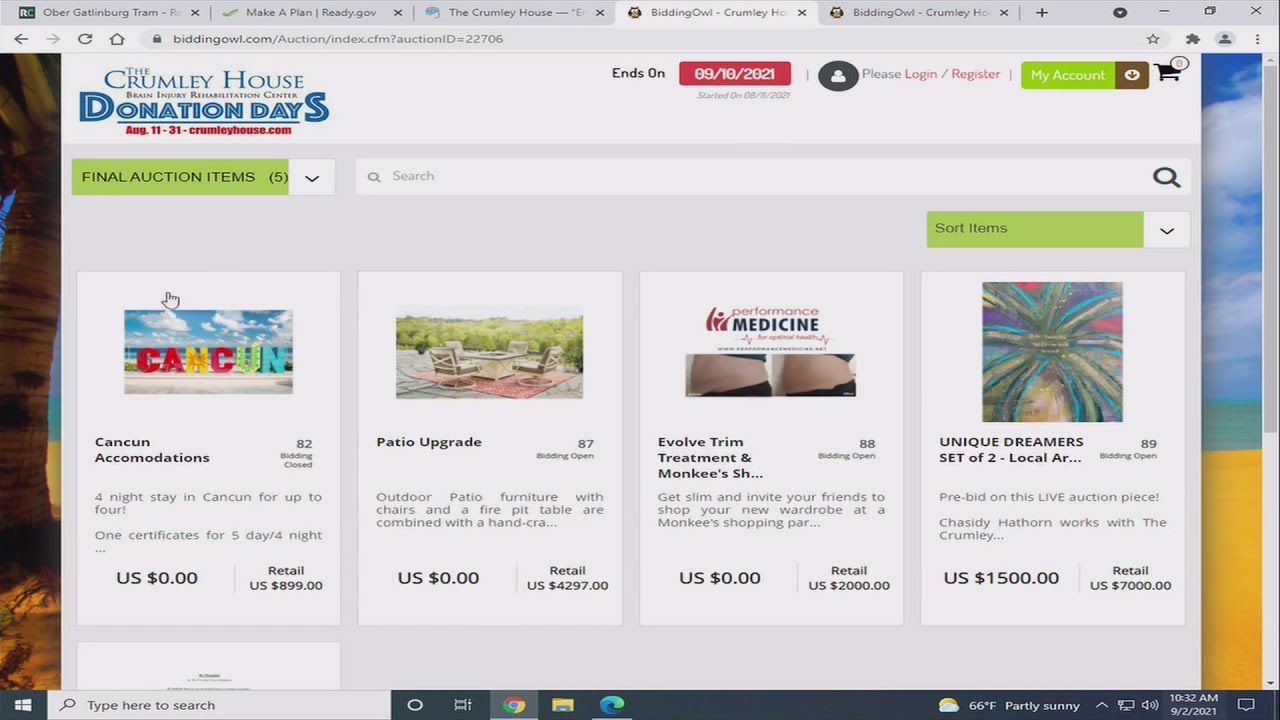Open notification center icon
1280x720 pixels.
(1246, 705)
